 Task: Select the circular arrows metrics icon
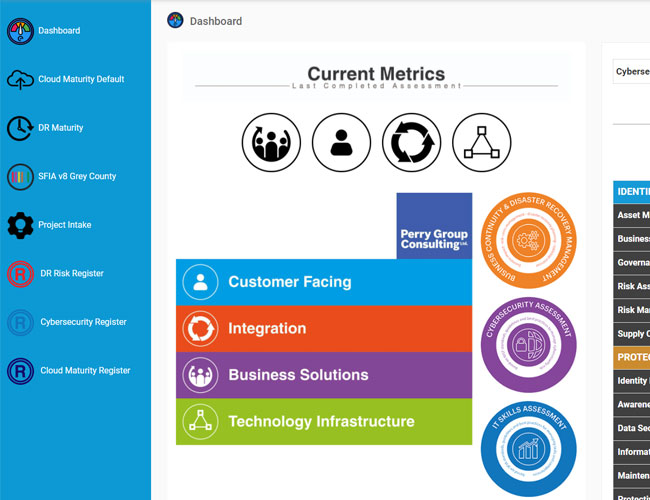coord(411,142)
